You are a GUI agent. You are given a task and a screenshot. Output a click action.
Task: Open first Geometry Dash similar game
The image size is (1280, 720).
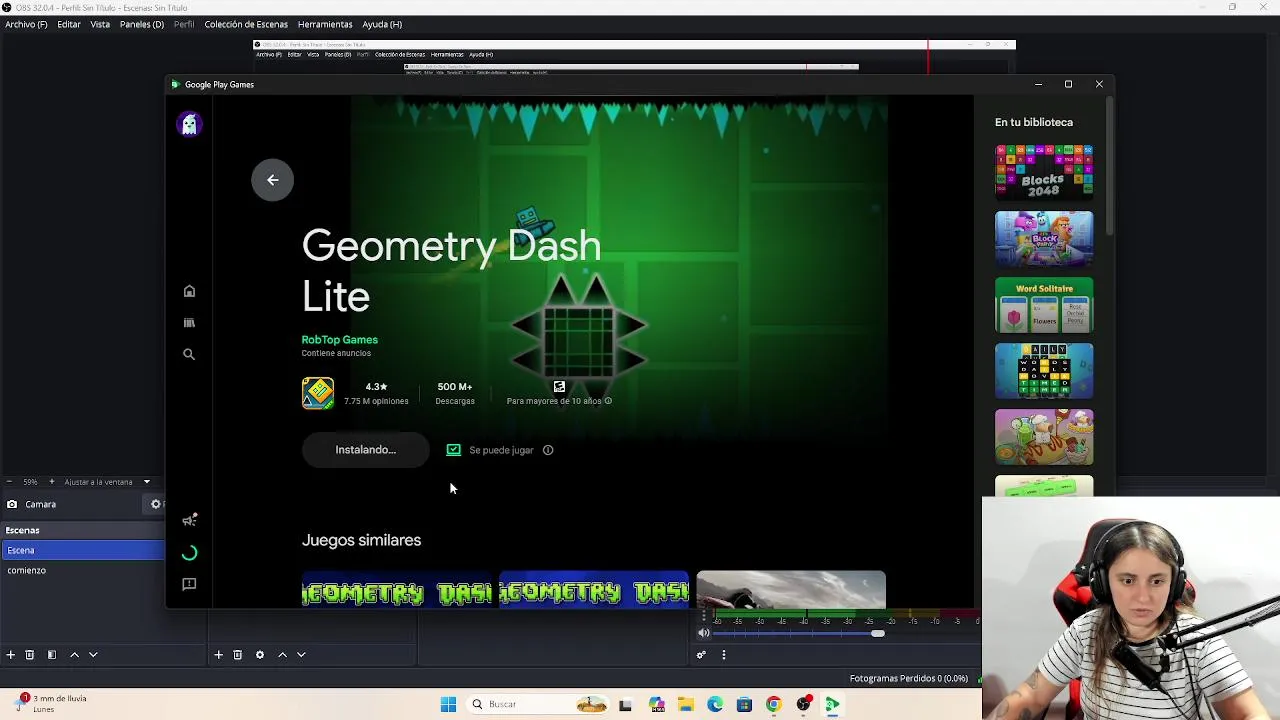(x=397, y=589)
